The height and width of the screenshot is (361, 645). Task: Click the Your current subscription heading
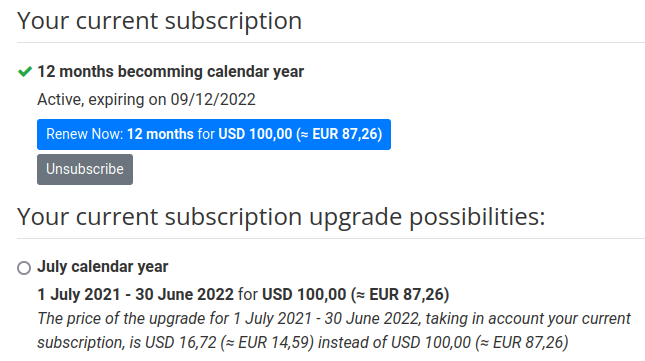click(x=160, y=21)
